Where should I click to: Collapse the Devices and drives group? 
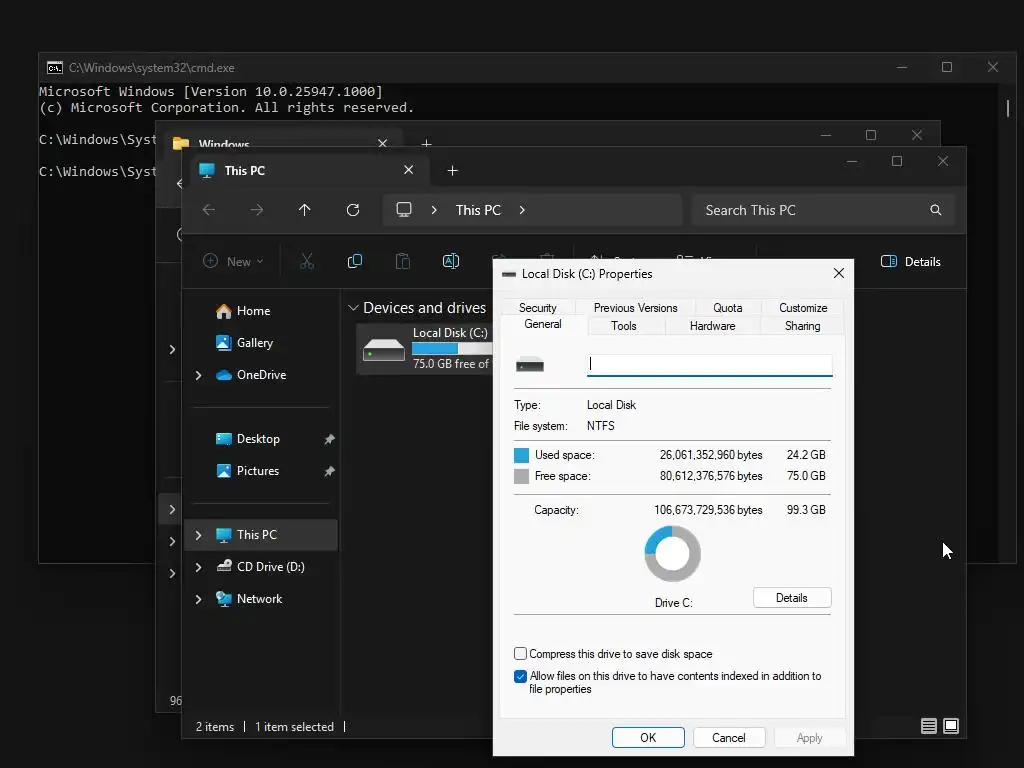pos(353,308)
